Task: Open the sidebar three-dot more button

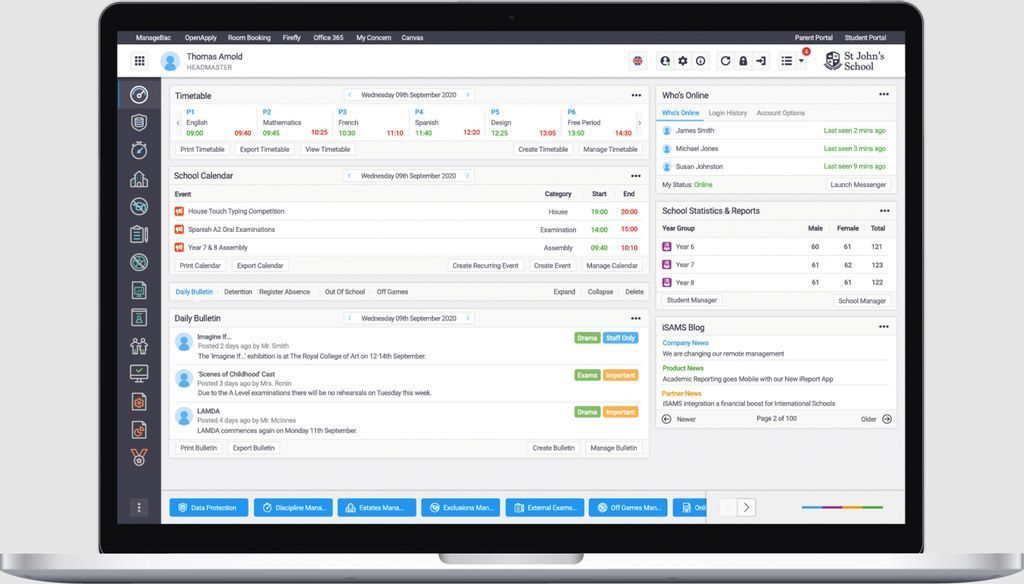Action: [x=138, y=508]
